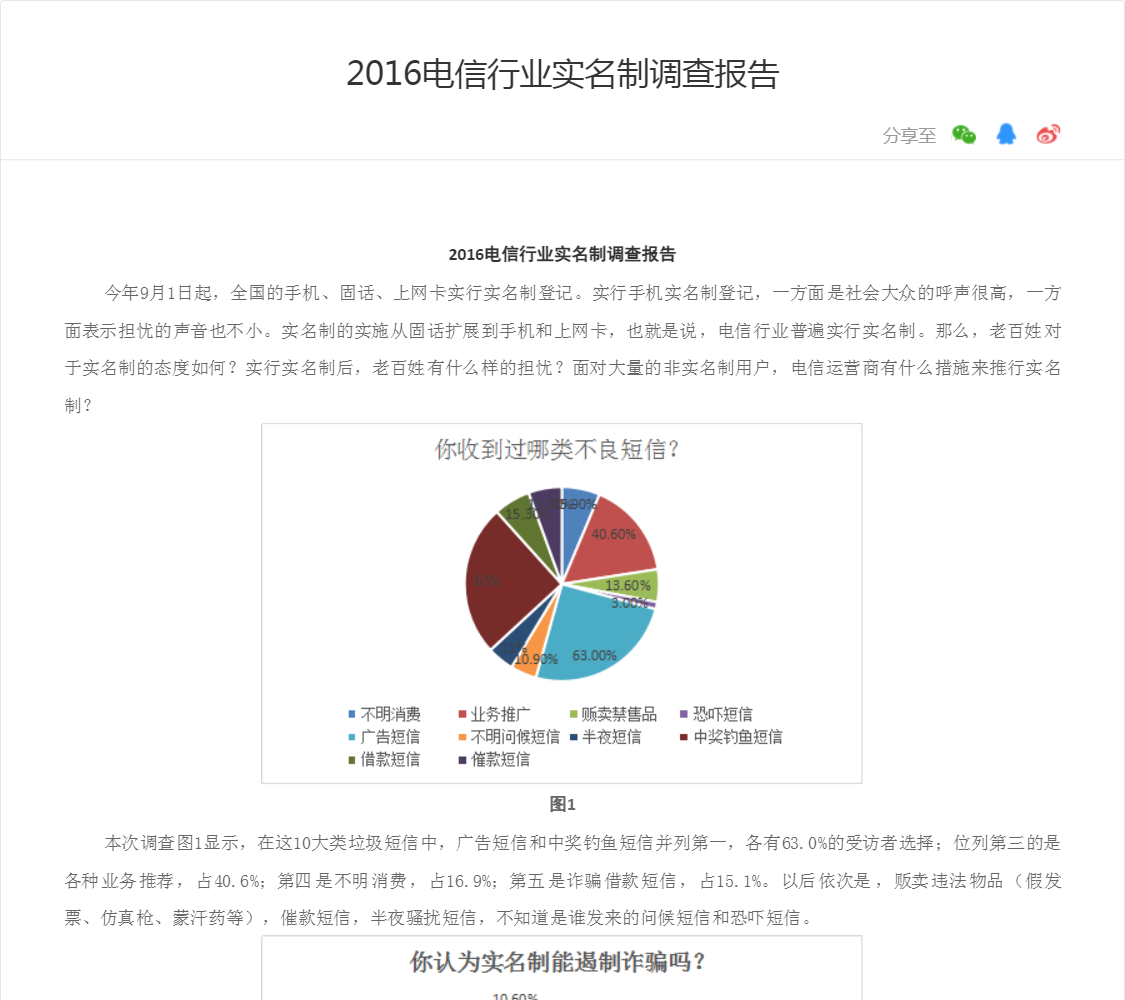Share the article to WeChat

(964, 135)
